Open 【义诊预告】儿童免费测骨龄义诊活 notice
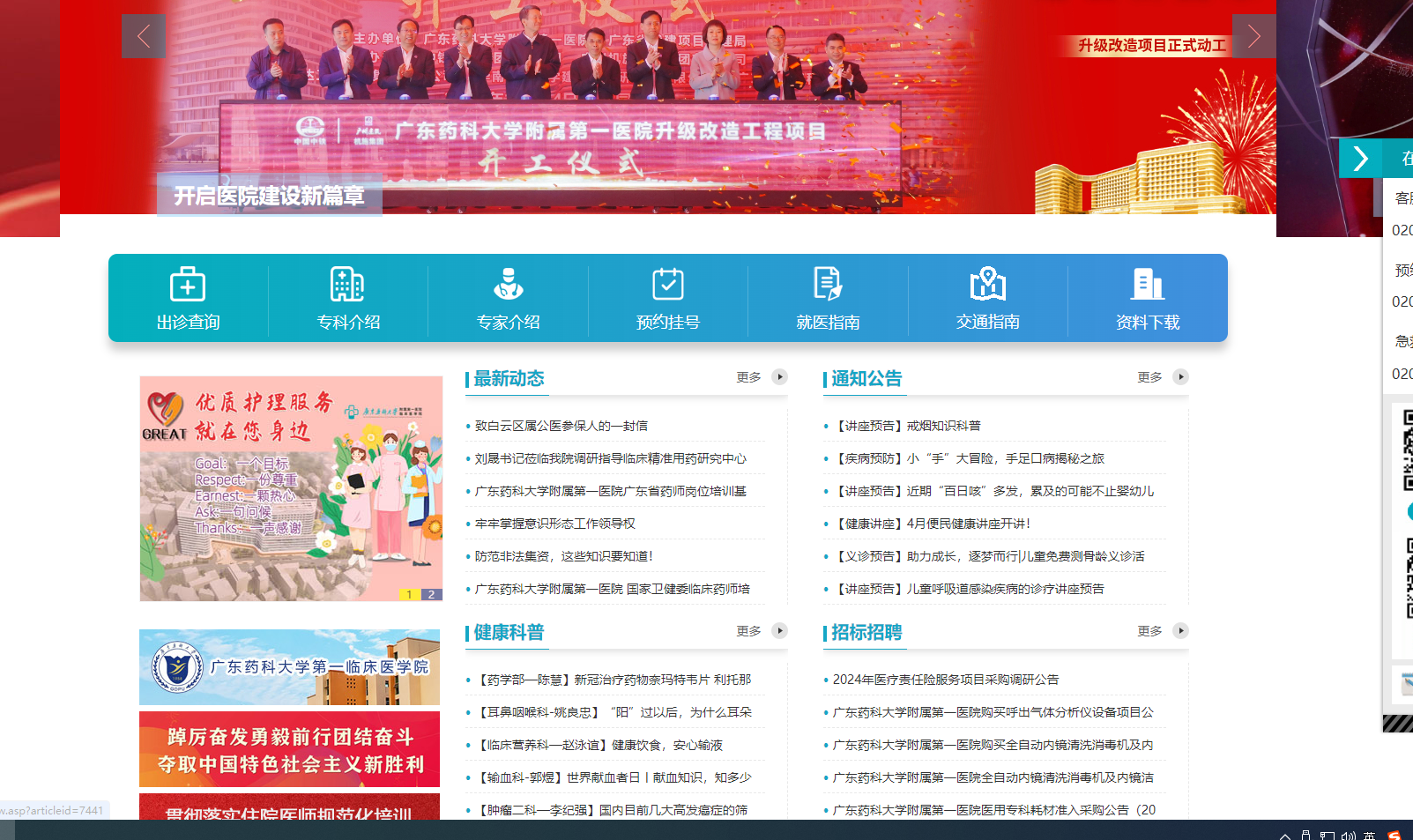Viewport: 1413px width, 840px height. pyautogui.click(x=989, y=556)
